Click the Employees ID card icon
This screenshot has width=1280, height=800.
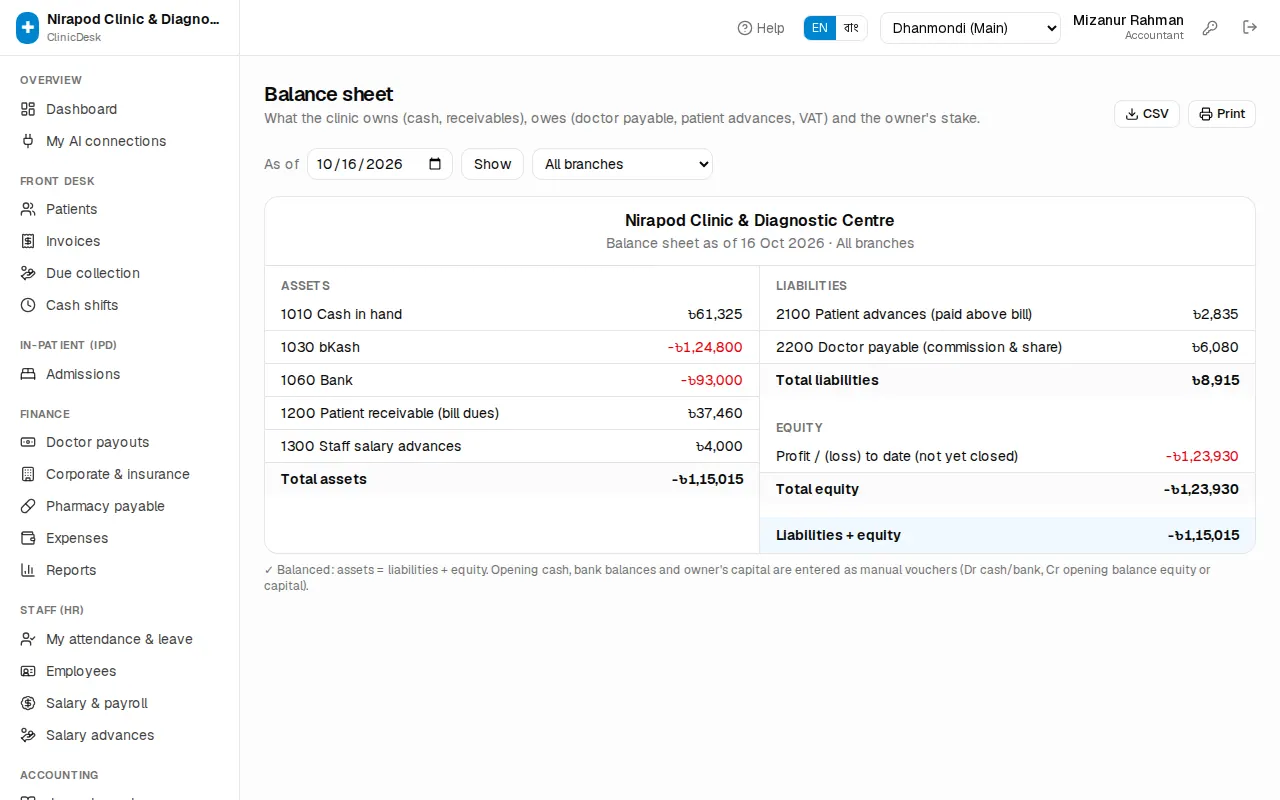[x=28, y=671]
